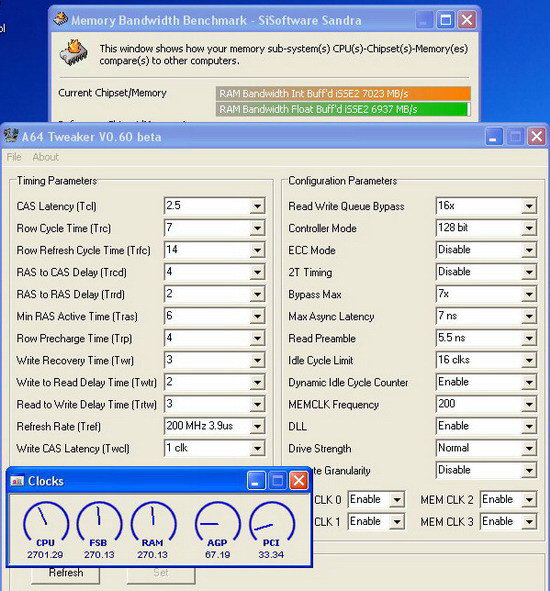Open the RAS to CAS Delay (Trcd) dropdown
Image resolution: width=550 pixels, height=591 pixels.
pyautogui.click(x=257, y=272)
